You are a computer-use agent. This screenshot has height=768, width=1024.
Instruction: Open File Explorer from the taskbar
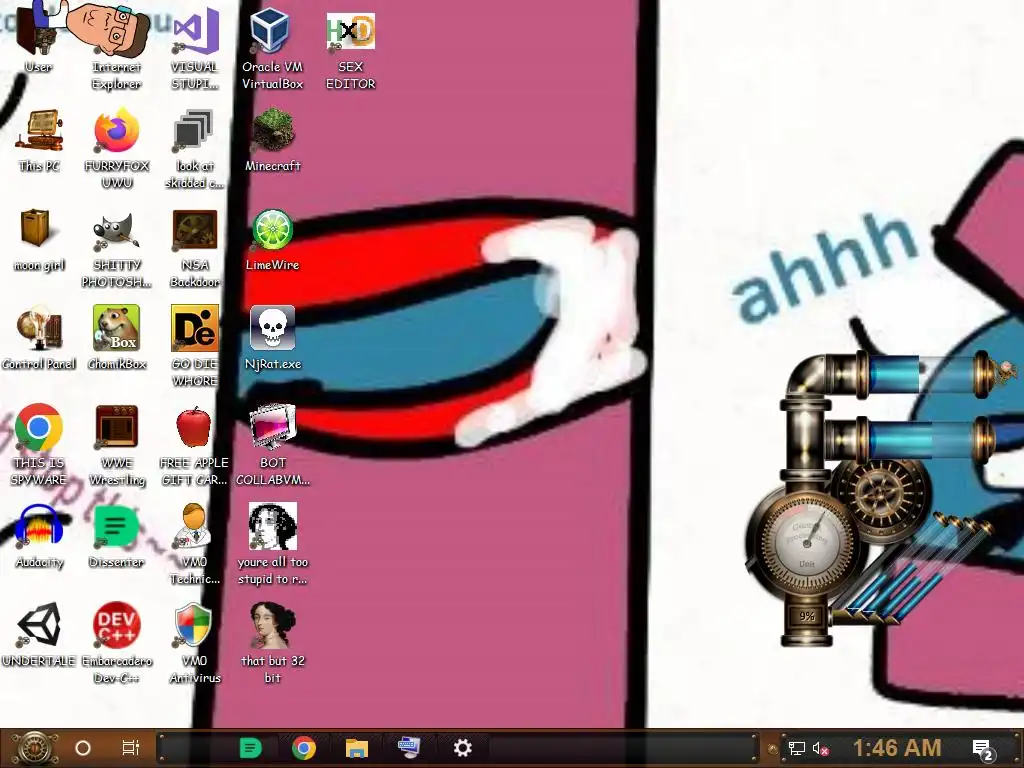(357, 748)
